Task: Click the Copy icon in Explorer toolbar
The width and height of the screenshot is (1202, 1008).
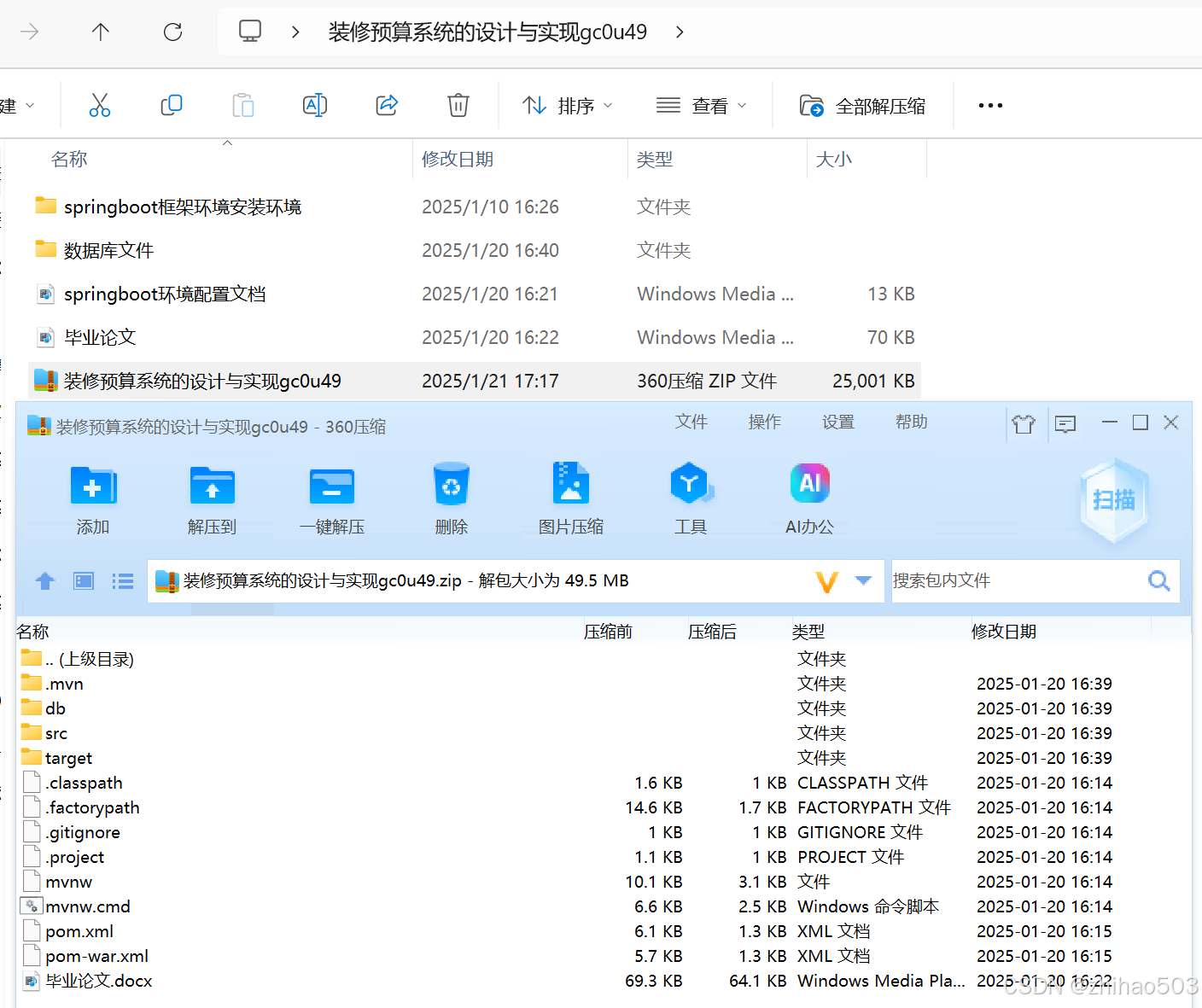Action: [172, 105]
